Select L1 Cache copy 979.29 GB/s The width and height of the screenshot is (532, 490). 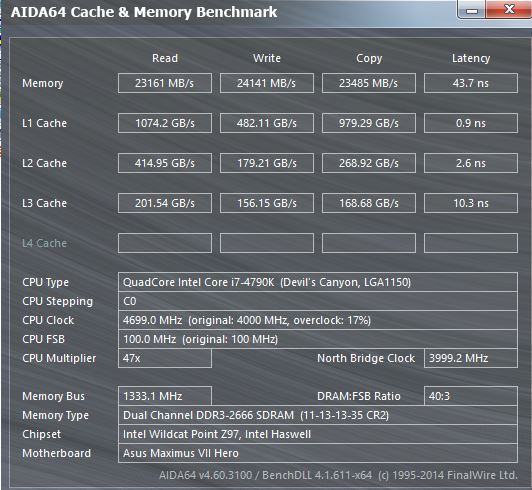369,123
